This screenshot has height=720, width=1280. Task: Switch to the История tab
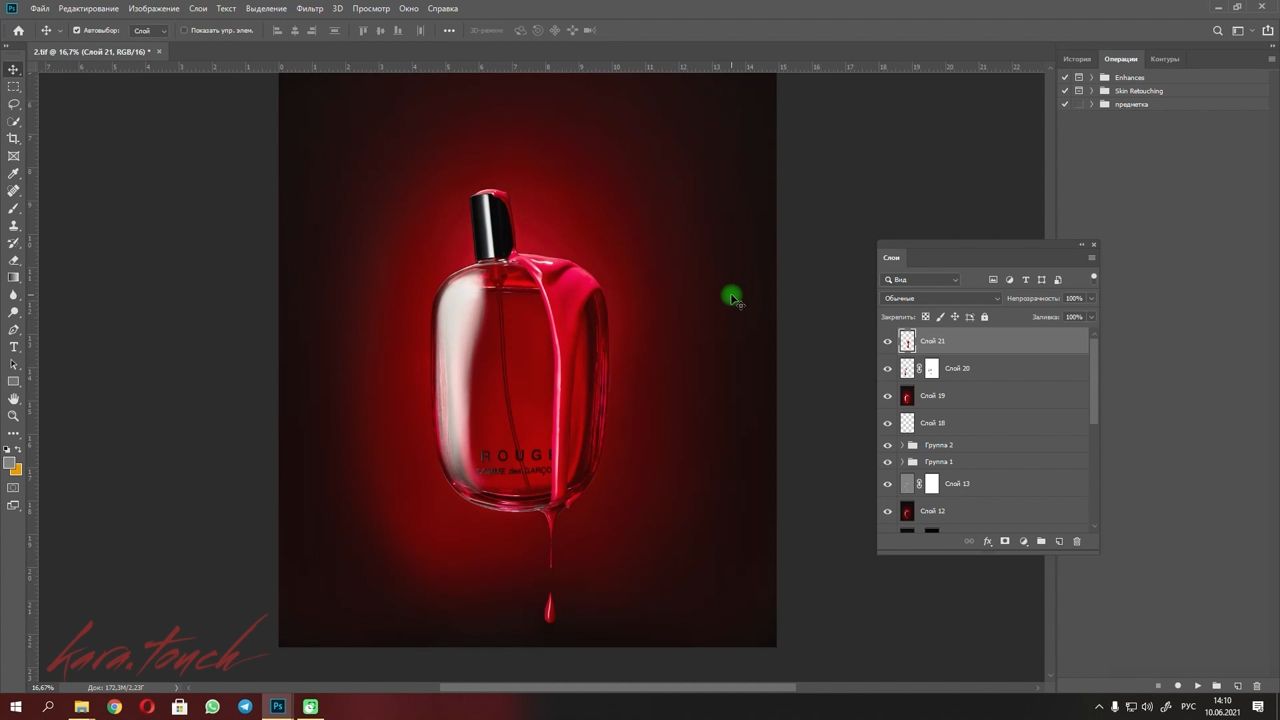click(x=1077, y=59)
